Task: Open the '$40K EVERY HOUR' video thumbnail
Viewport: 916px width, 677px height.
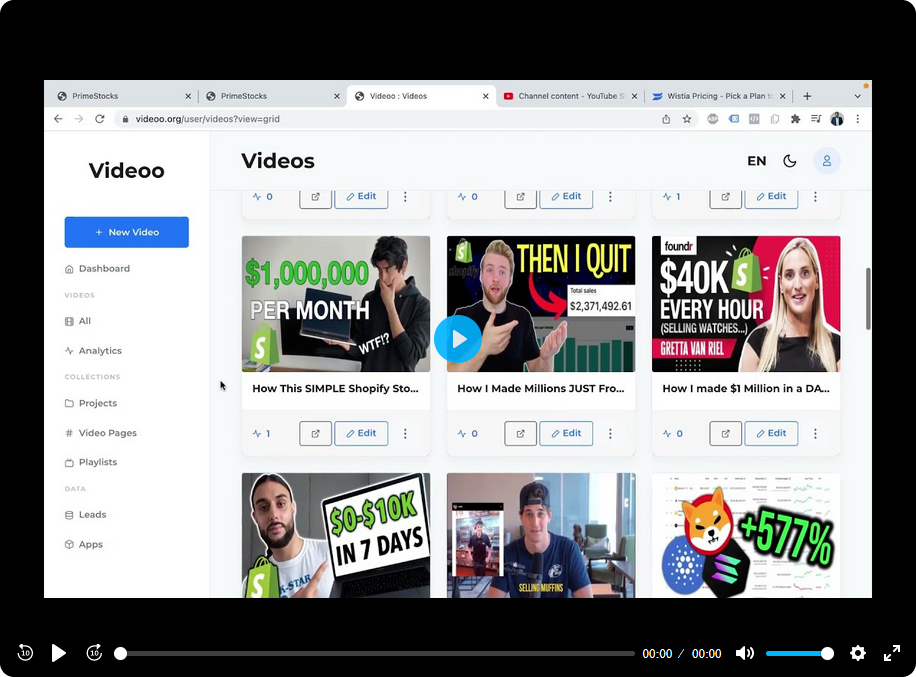Action: (746, 304)
